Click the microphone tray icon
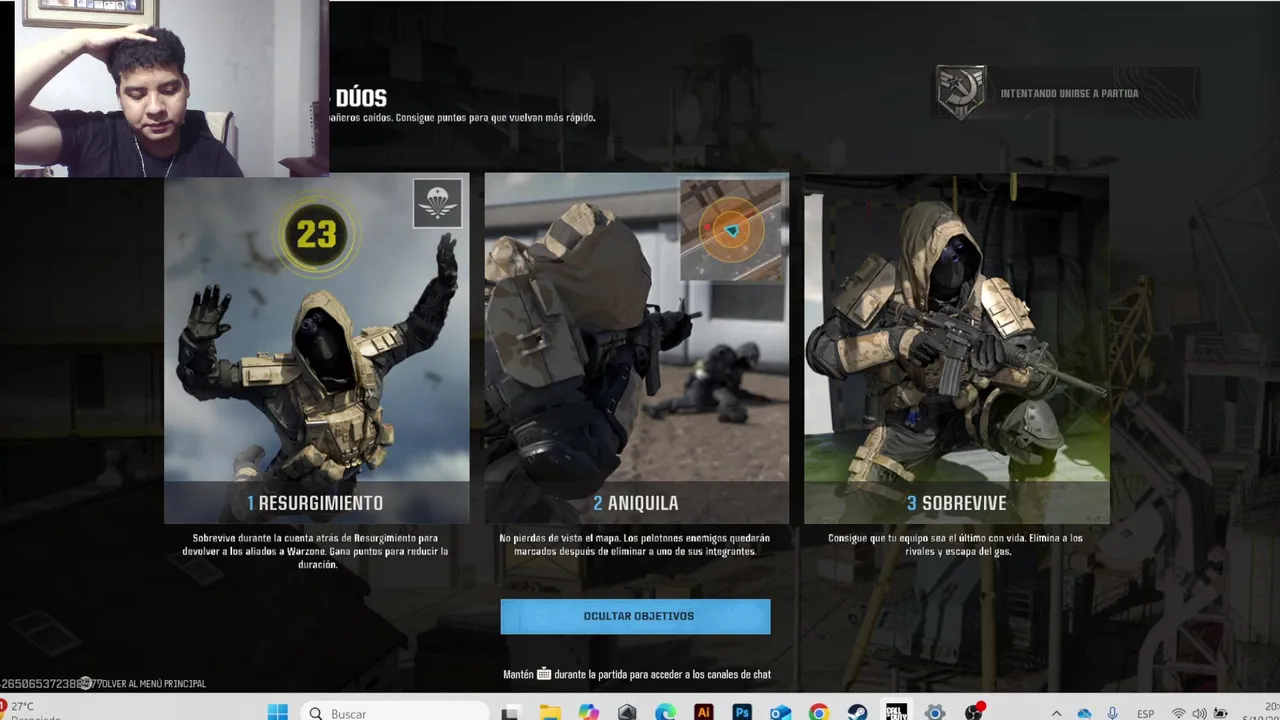This screenshot has height=720, width=1280. [1113, 714]
